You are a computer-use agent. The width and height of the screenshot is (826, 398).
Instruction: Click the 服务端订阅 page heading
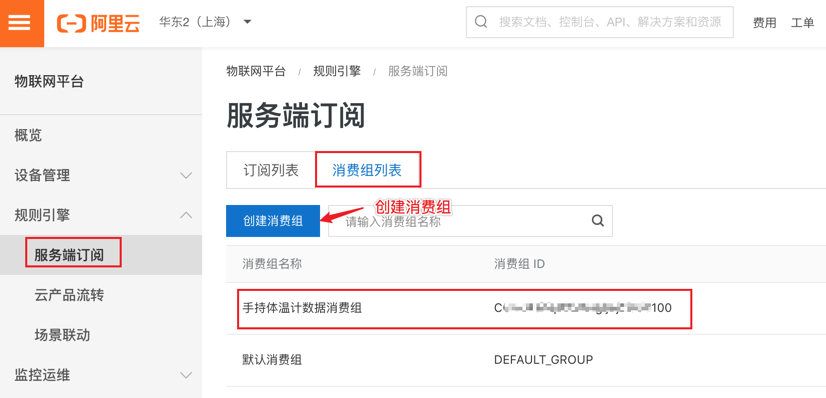click(296, 116)
